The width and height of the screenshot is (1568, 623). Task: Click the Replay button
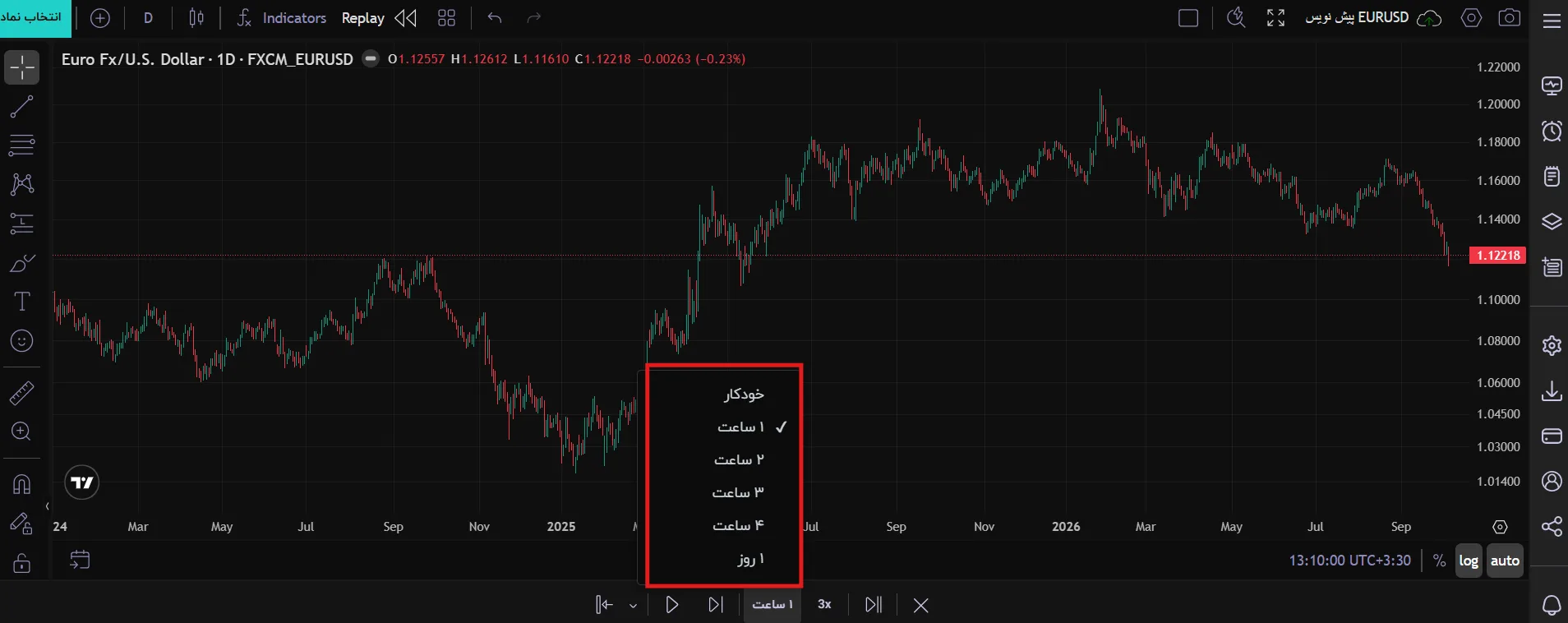point(363,18)
